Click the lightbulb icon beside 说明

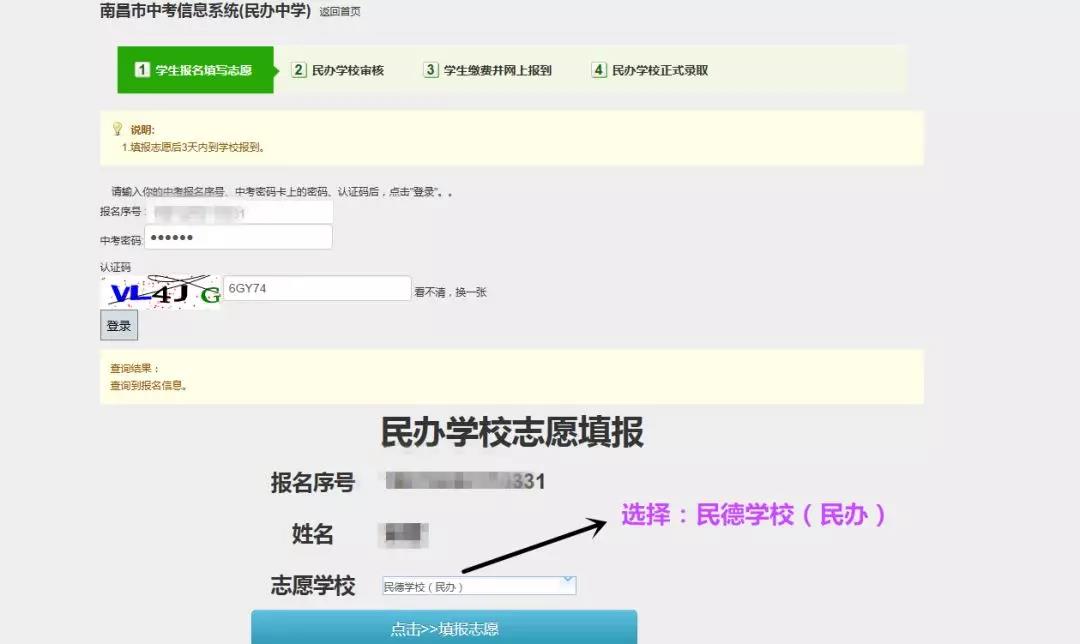[117, 129]
